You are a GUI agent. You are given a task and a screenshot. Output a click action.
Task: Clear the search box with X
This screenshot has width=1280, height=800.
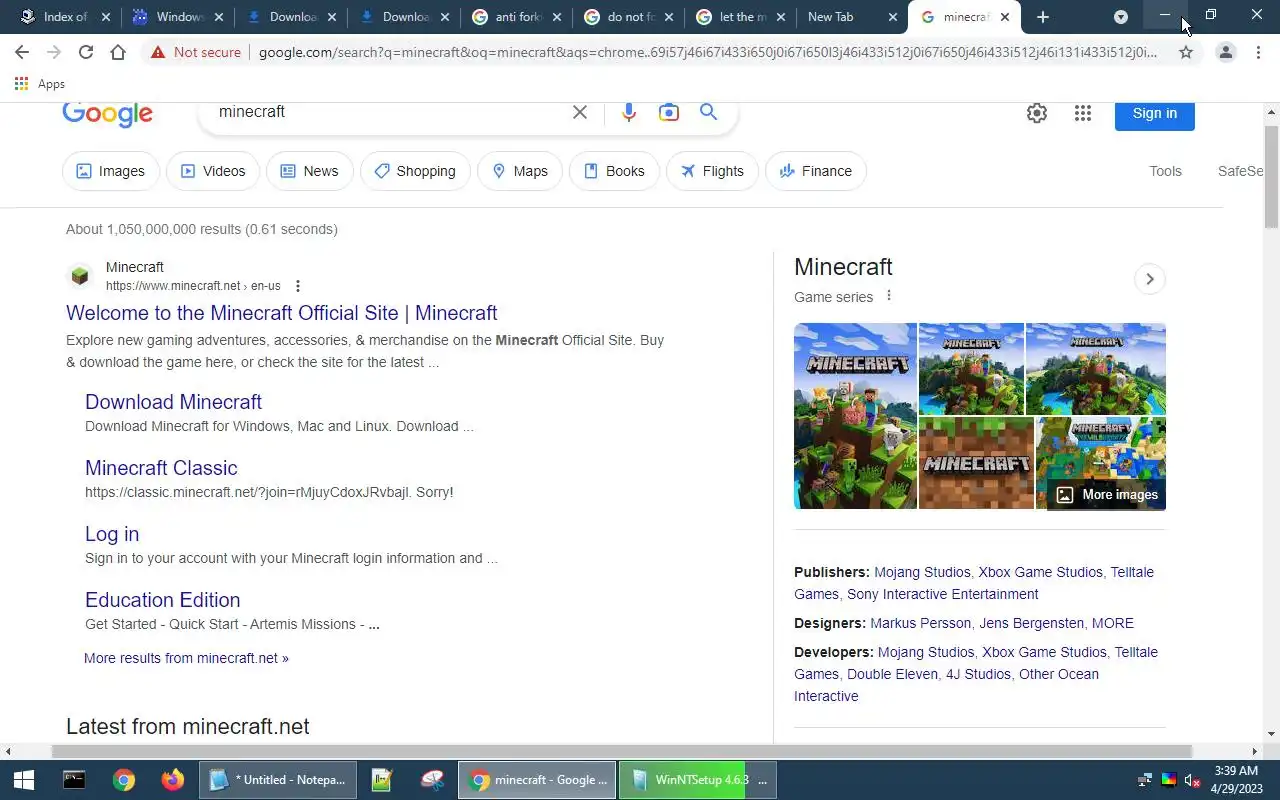(x=580, y=112)
